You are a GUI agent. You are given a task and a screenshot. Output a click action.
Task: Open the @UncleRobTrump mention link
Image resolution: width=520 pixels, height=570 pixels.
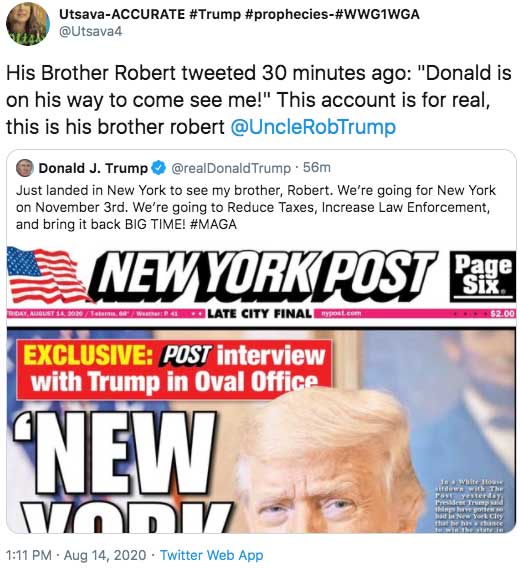pos(313,127)
